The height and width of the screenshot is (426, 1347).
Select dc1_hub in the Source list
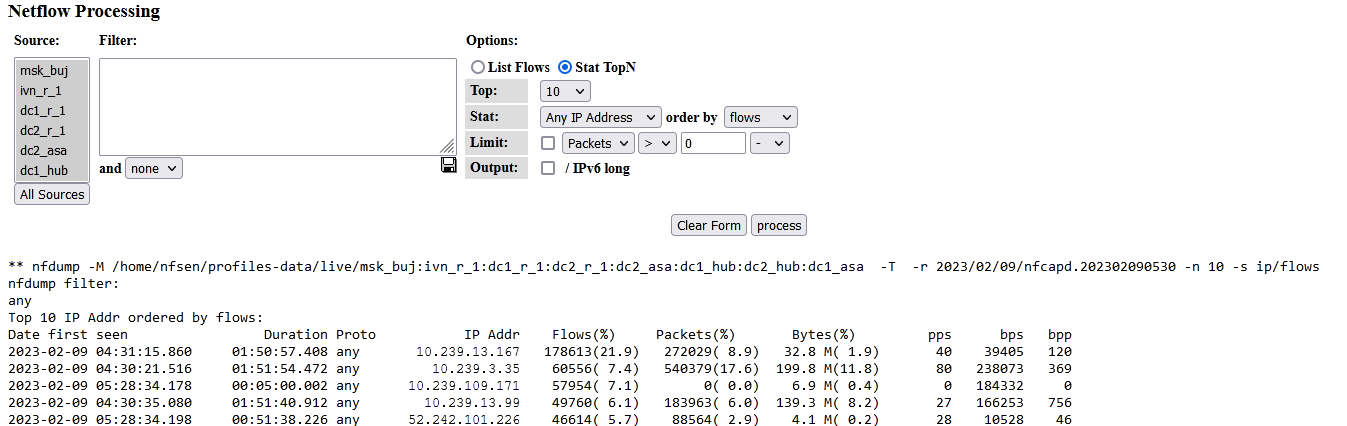[52, 170]
